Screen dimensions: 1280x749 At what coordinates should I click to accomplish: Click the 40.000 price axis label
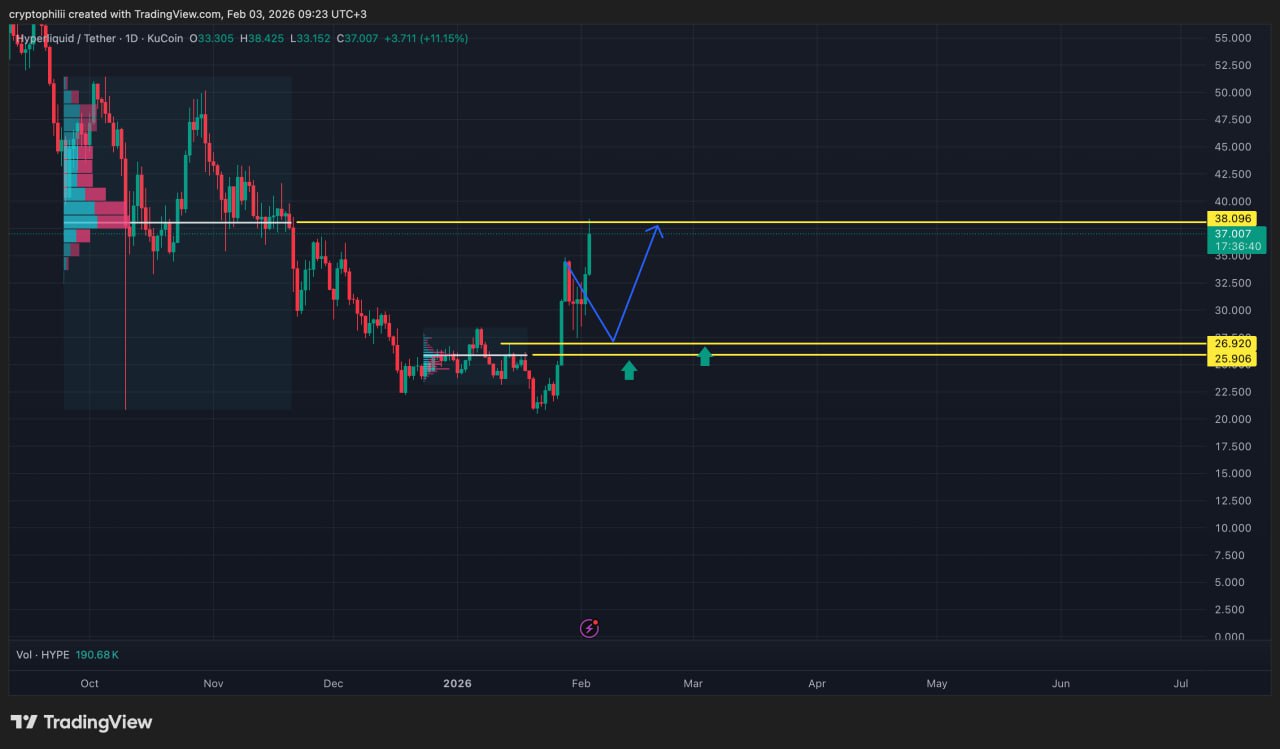(1233, 201)
